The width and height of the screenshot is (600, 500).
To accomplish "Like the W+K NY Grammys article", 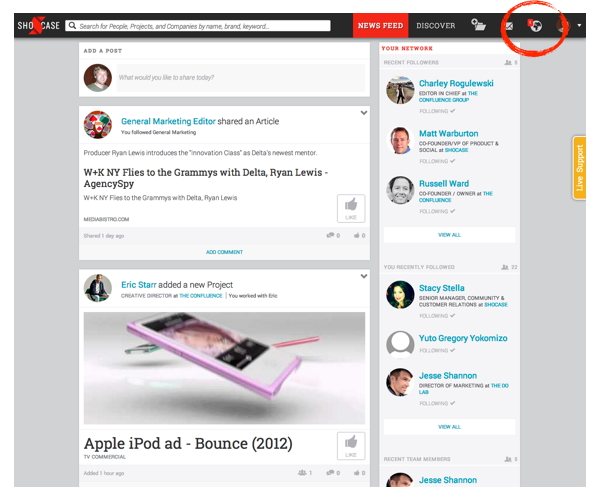I will tap(351, 208).
